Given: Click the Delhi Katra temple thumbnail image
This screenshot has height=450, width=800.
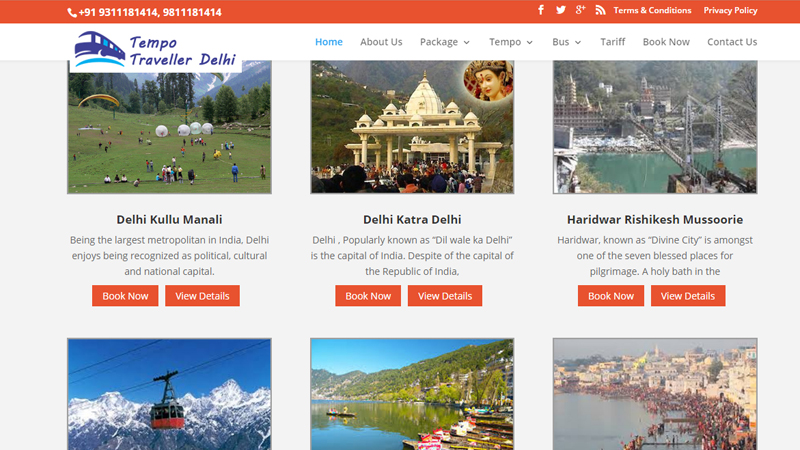Looking at the screenshot, I should [412, 127].
